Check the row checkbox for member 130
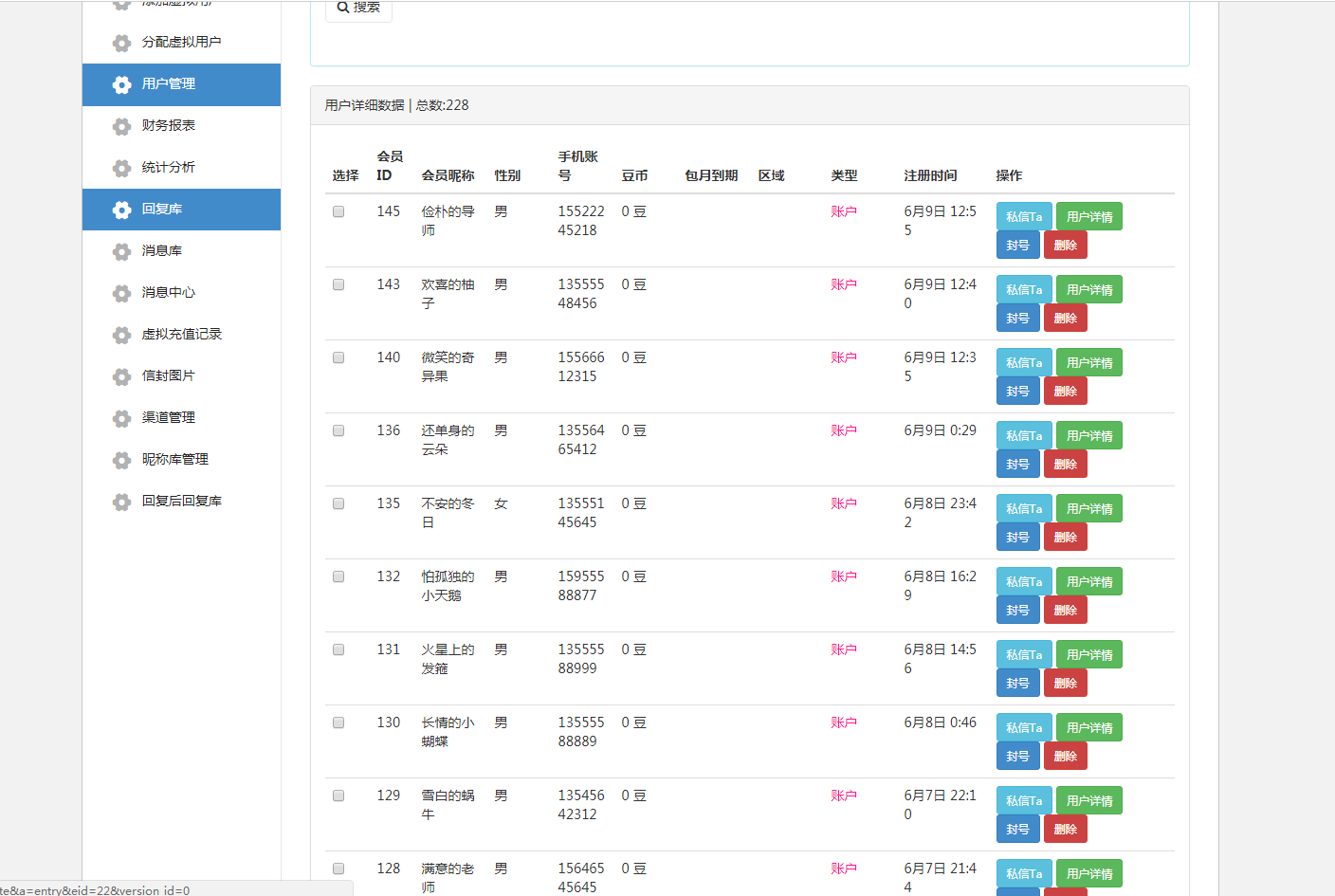 (338, 722)
